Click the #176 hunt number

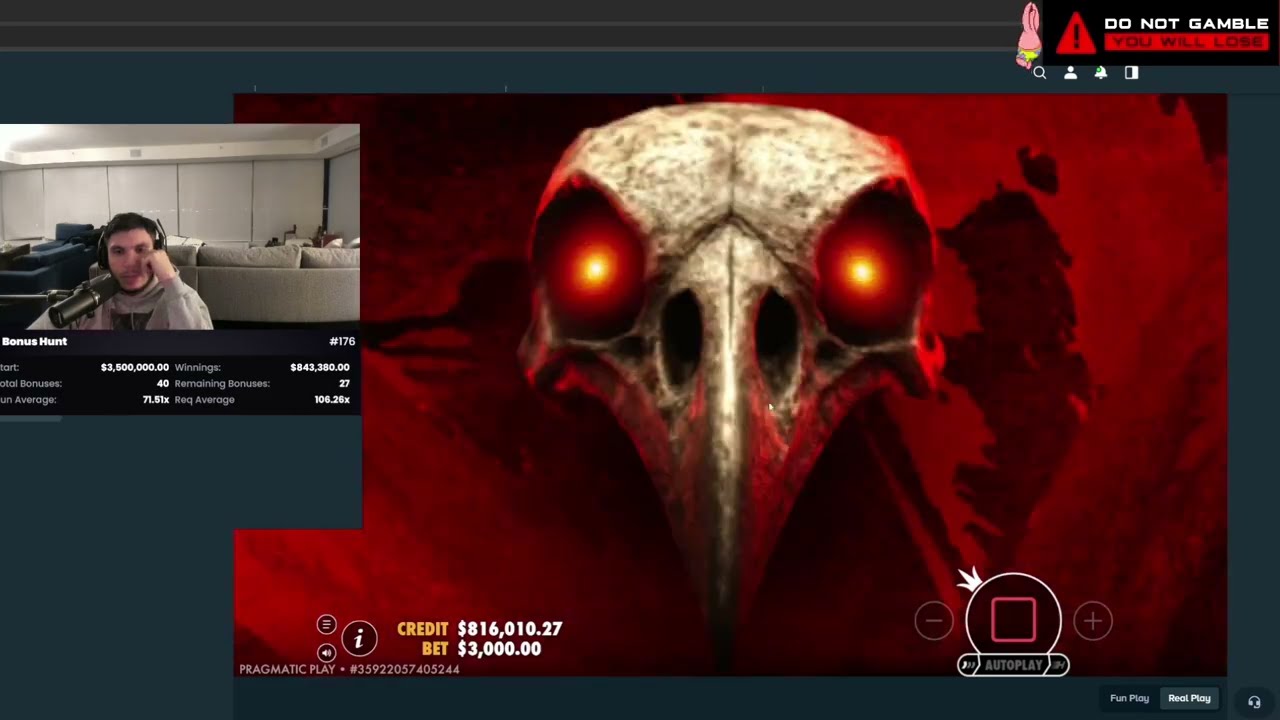pos(342,341)
